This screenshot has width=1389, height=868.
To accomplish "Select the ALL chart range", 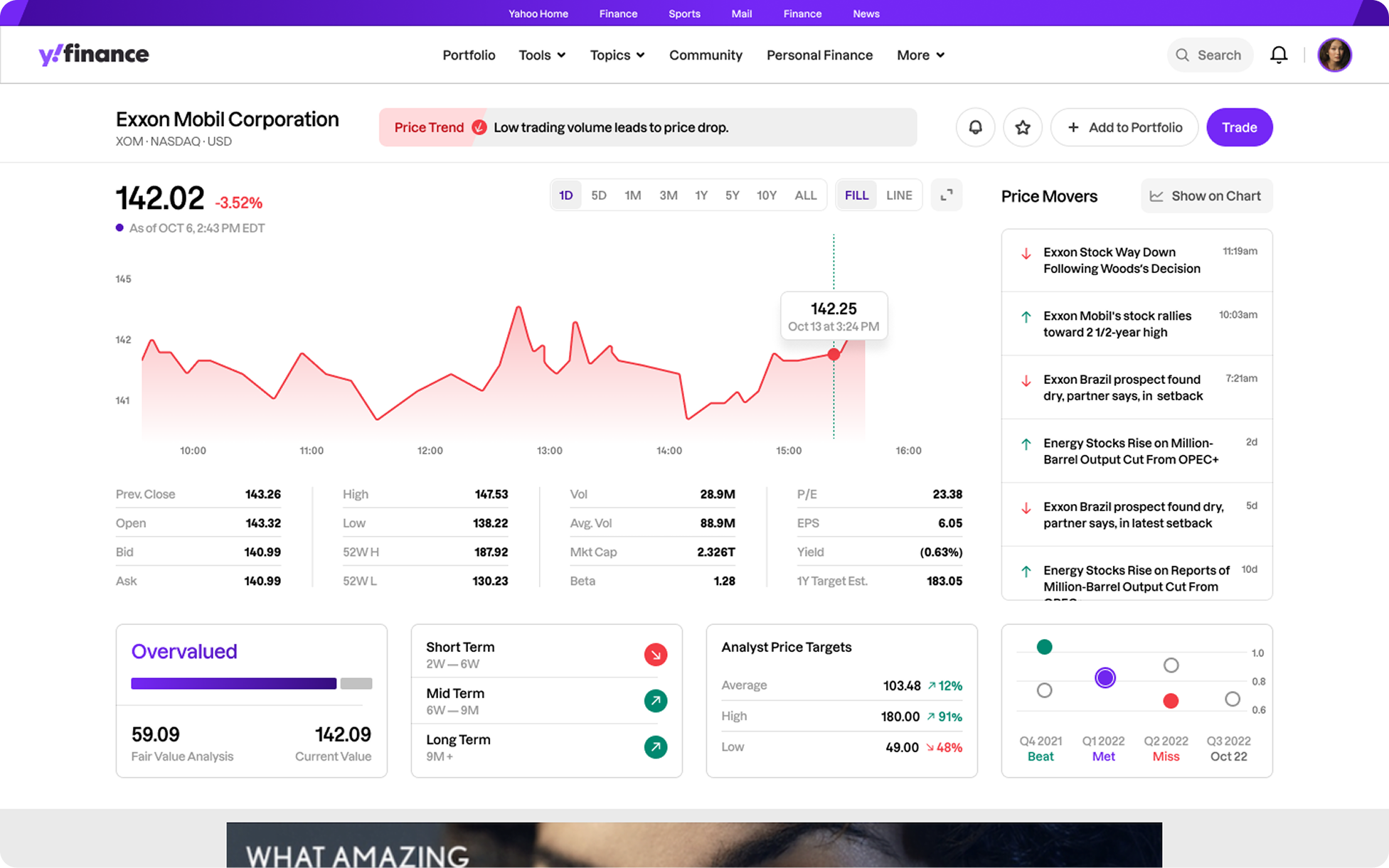I will pos(805,195).
